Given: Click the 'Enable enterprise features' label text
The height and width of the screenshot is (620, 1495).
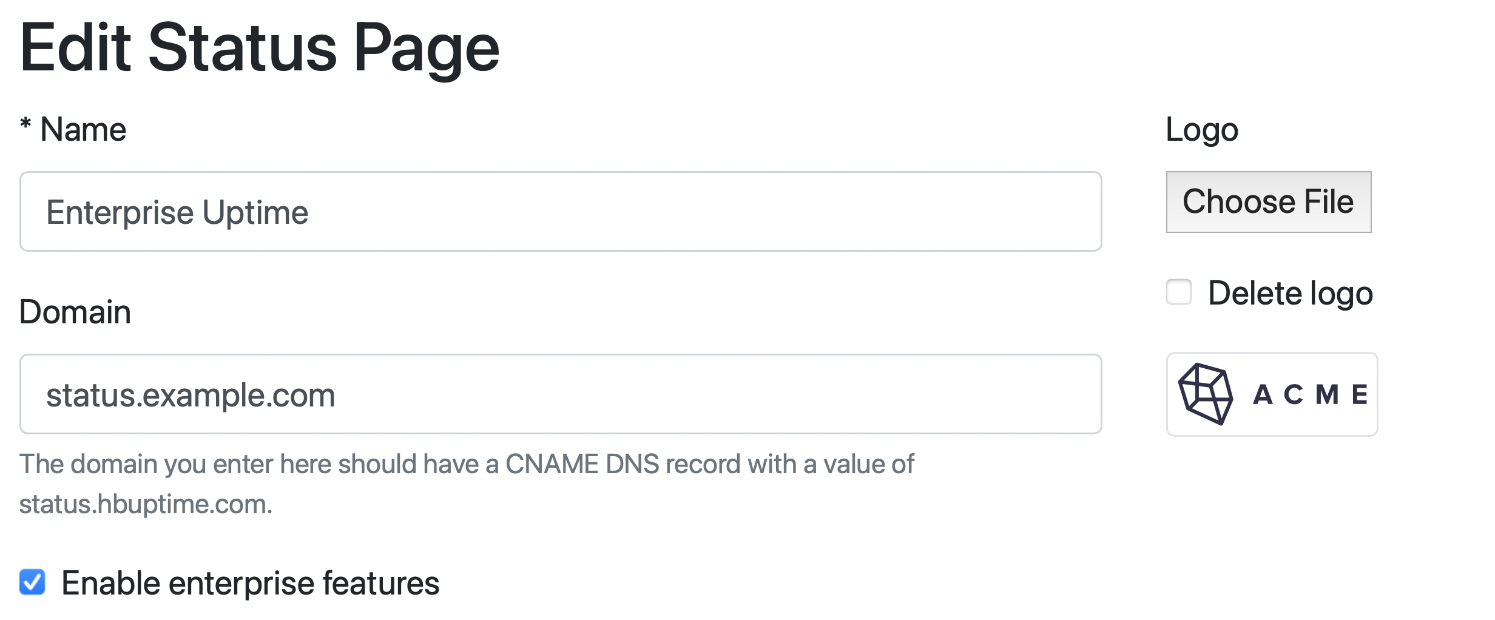Looking at the screenshot, I should [250, 583].
